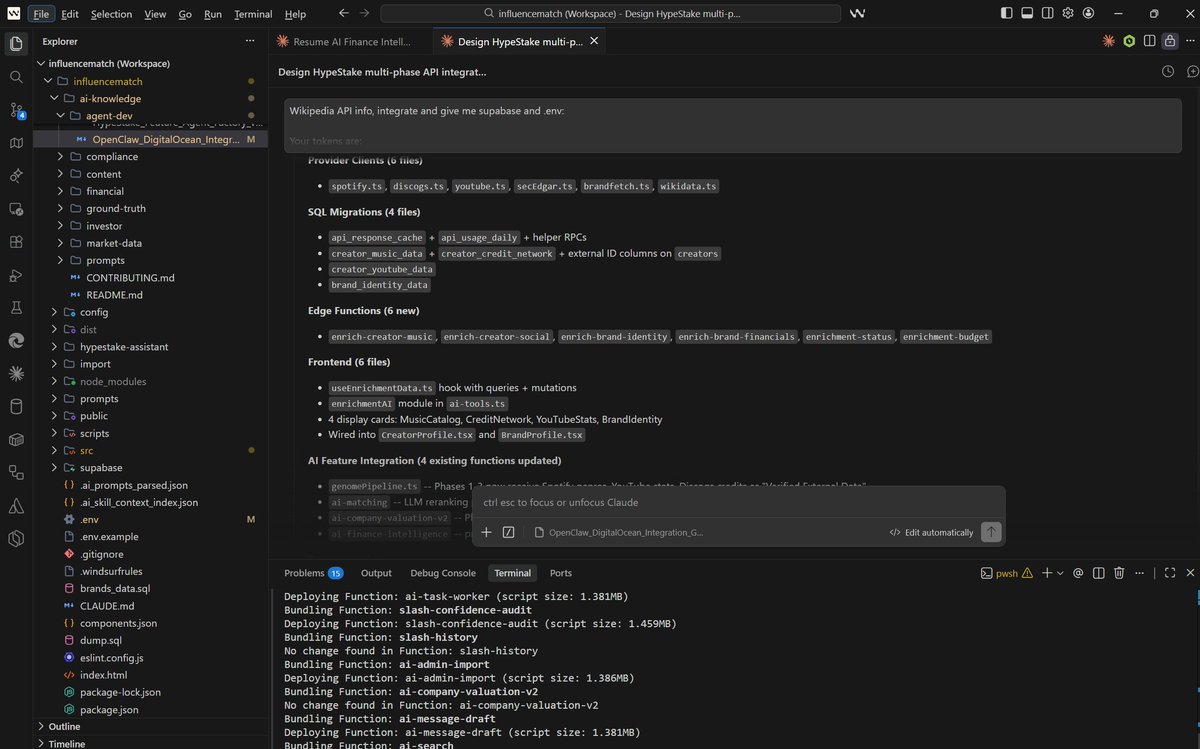The height and width of the screenshot is (749, 1200).
Task: Toggle secondary side bar visibility
Action: click(1047, 14)
